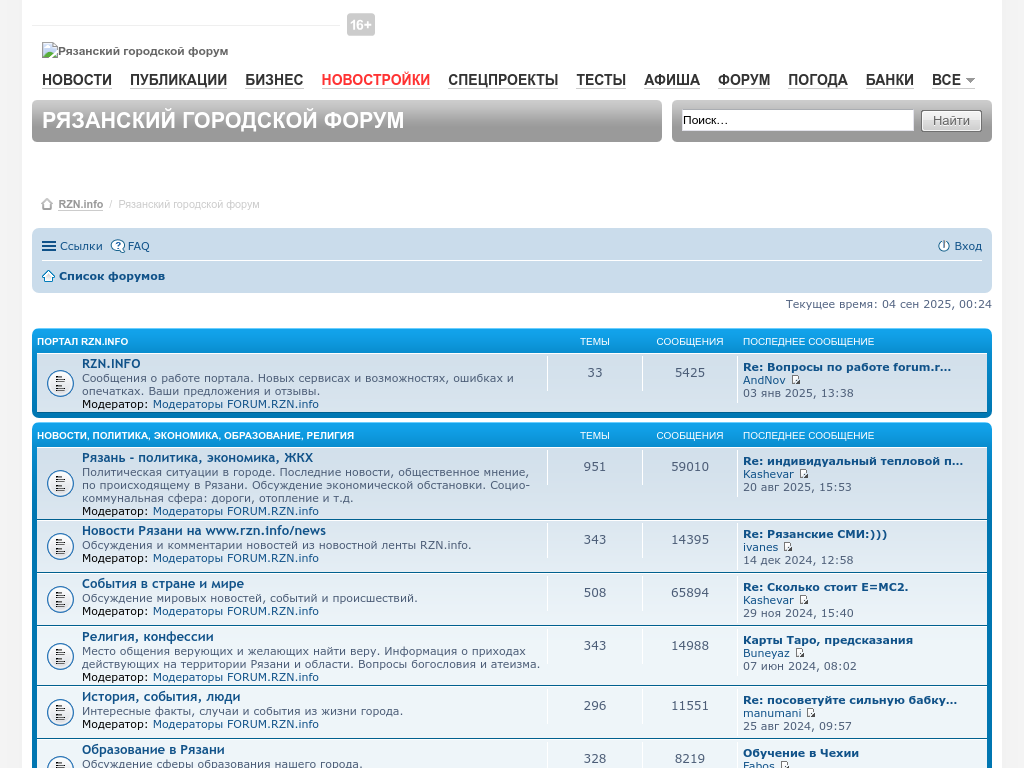Click the Вход login power icon
Image resolution: width=1024 pixels, height=768 pixels.
943,246
